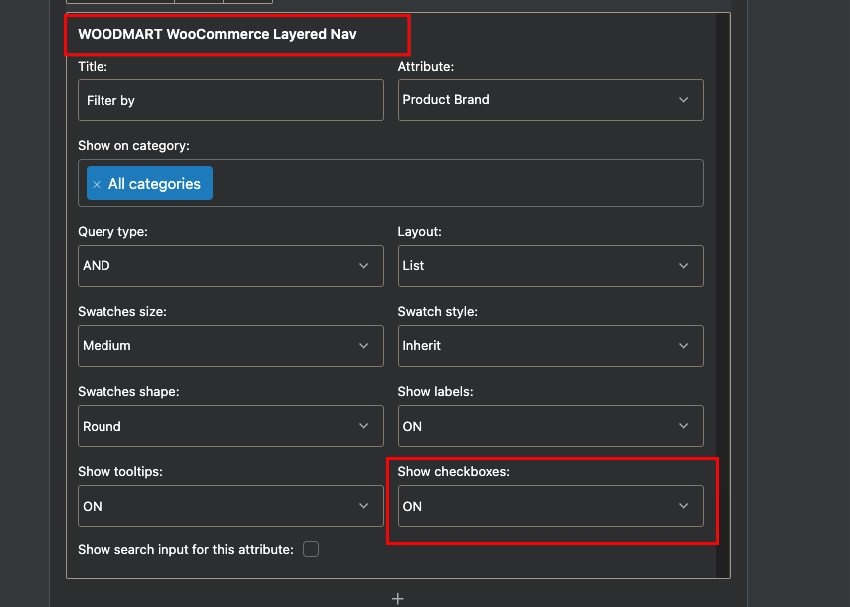Viewport: 850px width, 607px height.
Task: Open the Show checkboxes dropdown
Action: [550, 506]
